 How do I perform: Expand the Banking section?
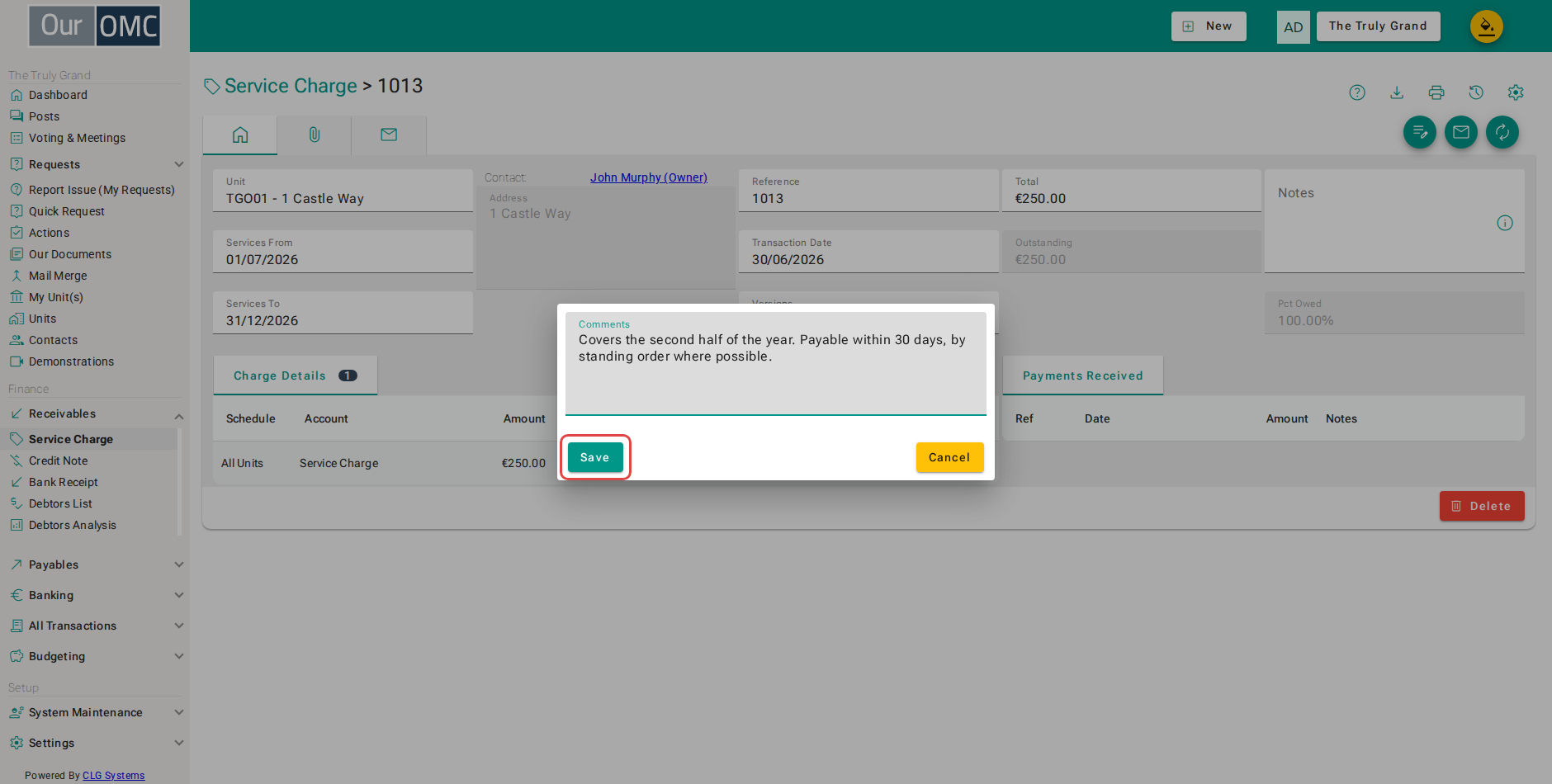coord(95,595)
